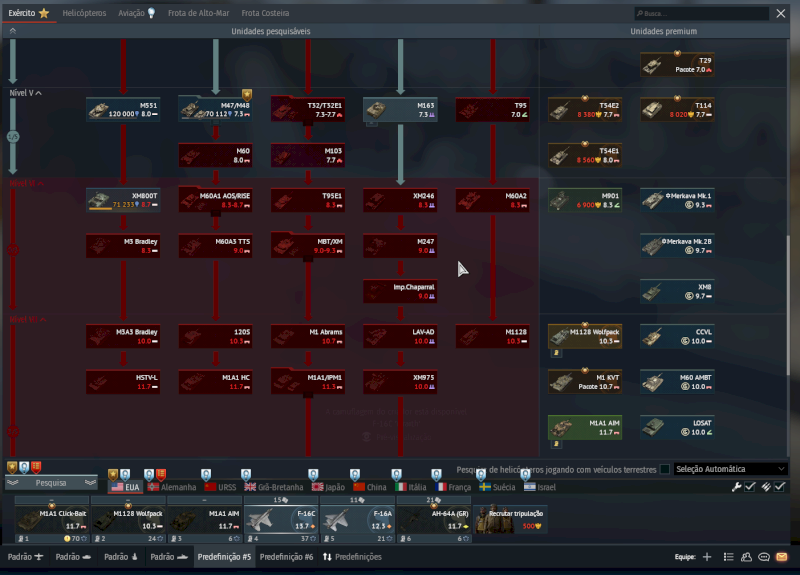Collapse the Unidades pesquisáveis header arrow
Viewport: 800px width, 575px height.
[x=13, y=32]
